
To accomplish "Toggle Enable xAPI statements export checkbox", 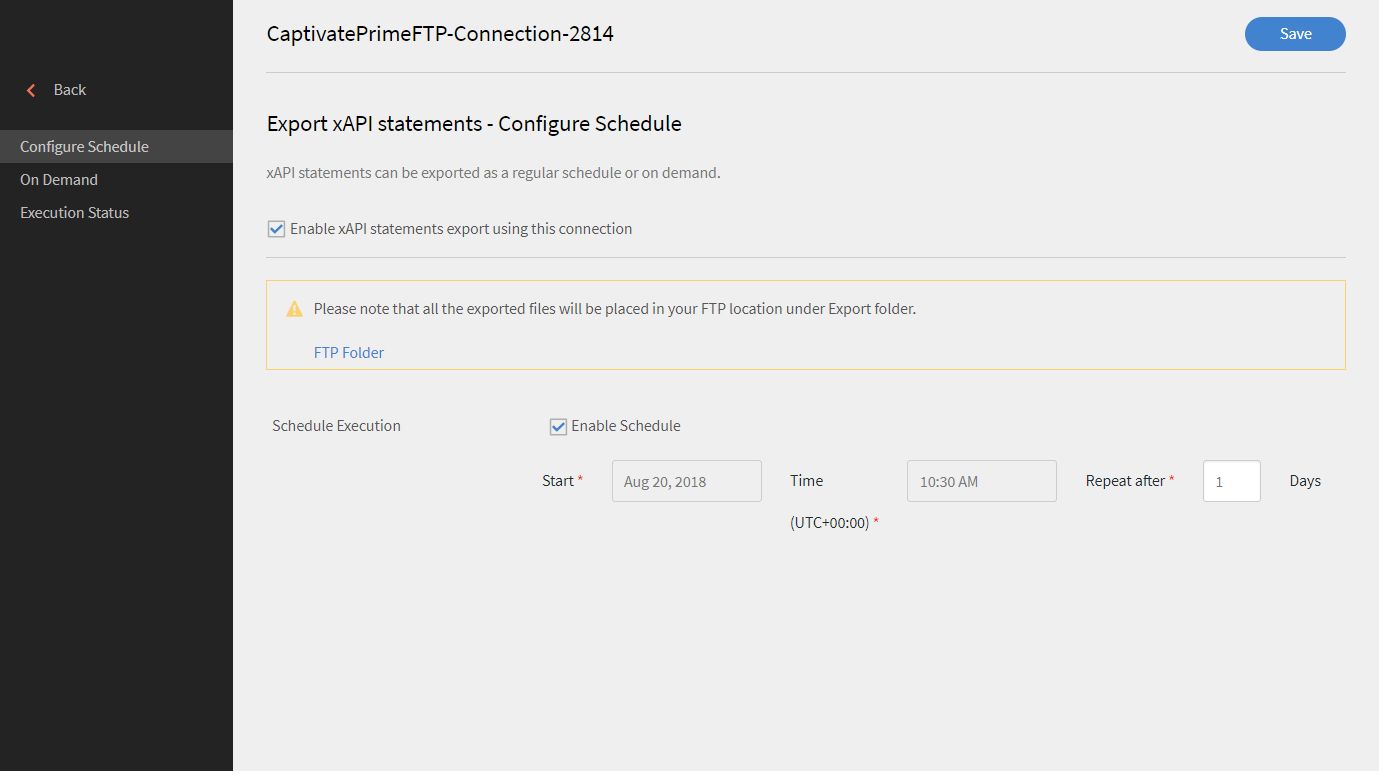I will pyautogui.click(x=277, y=229).
